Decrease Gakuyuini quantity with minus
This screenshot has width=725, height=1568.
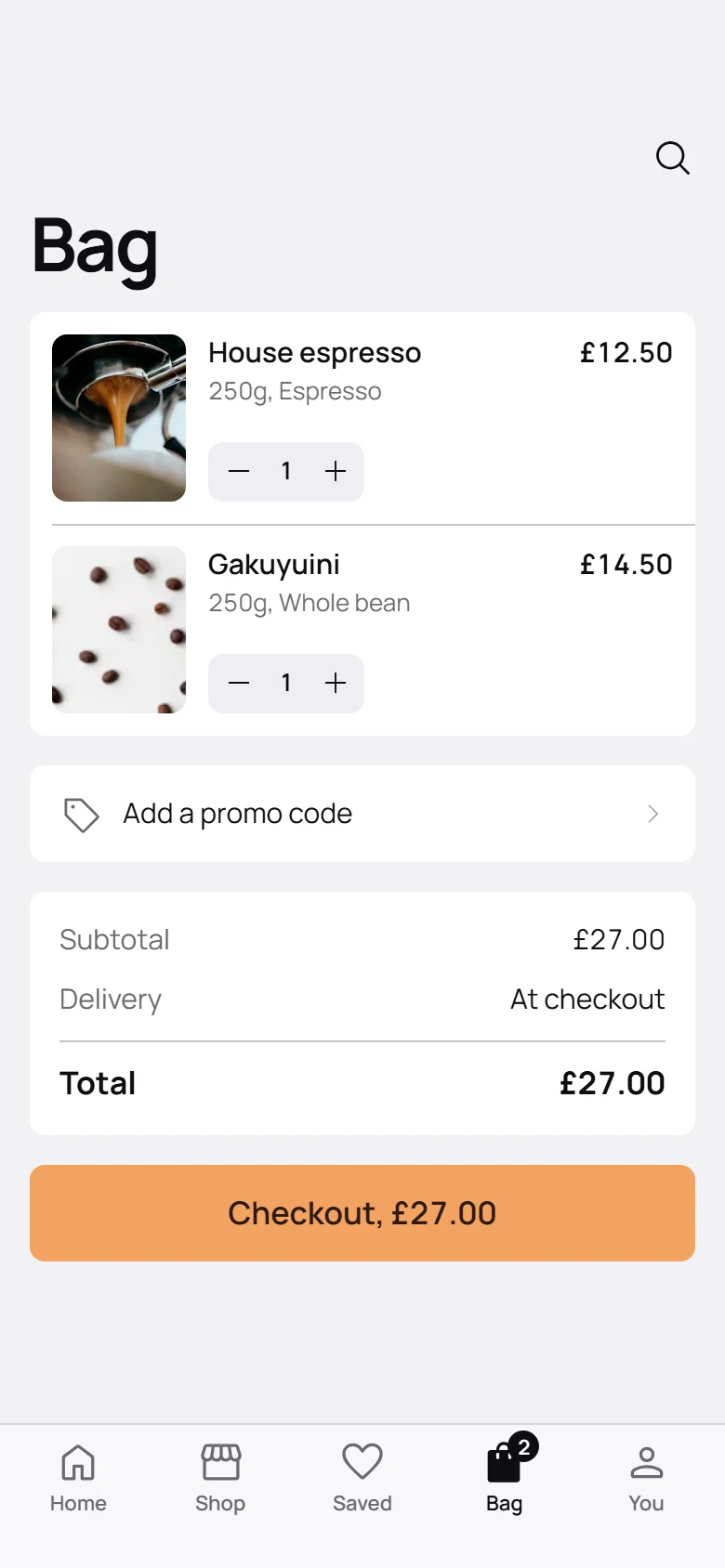tap(239, 684)
